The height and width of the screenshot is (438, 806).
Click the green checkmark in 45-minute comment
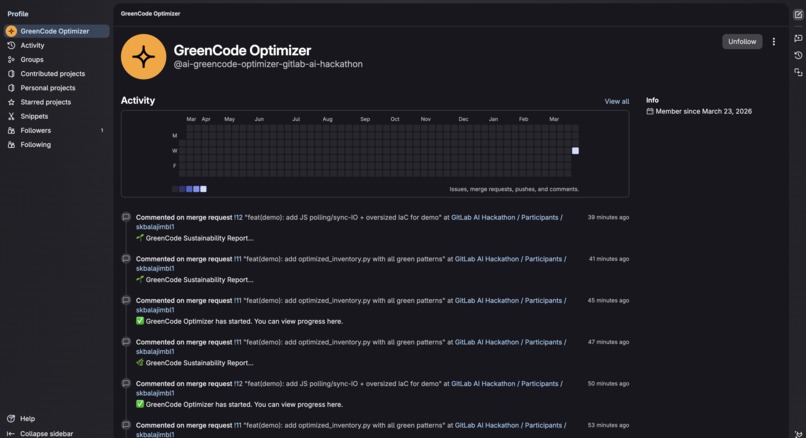tap(140, 321)
